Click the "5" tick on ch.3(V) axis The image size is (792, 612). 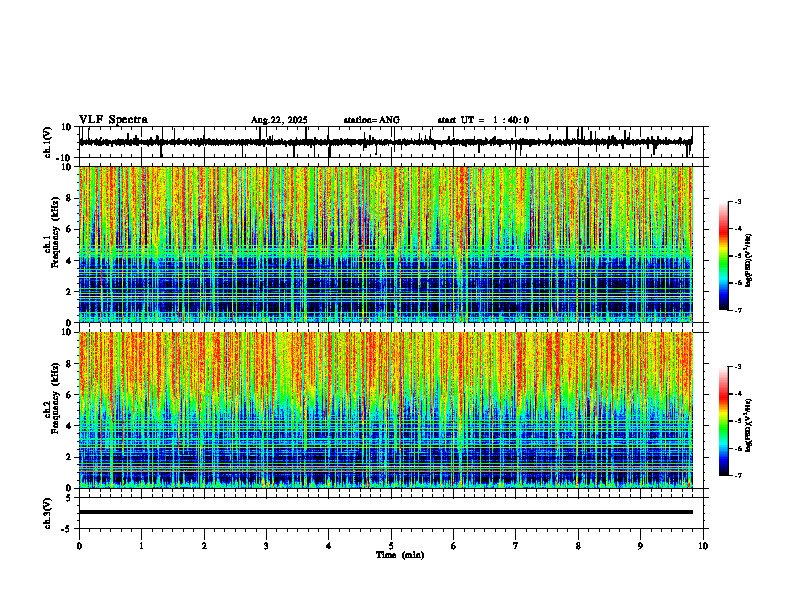point(69,497)
